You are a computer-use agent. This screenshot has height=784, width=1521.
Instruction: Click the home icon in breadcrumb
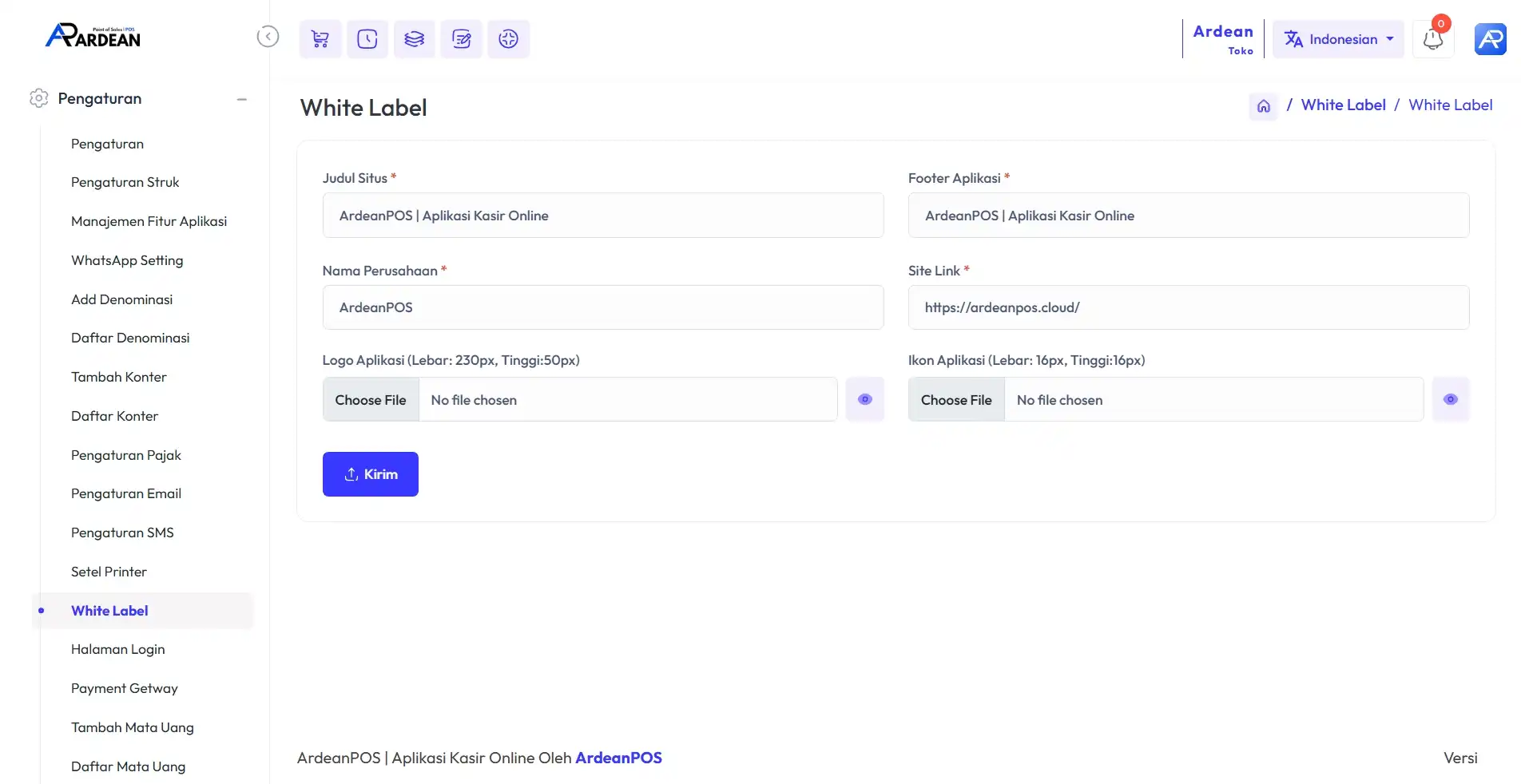(x=1264, y=105)
